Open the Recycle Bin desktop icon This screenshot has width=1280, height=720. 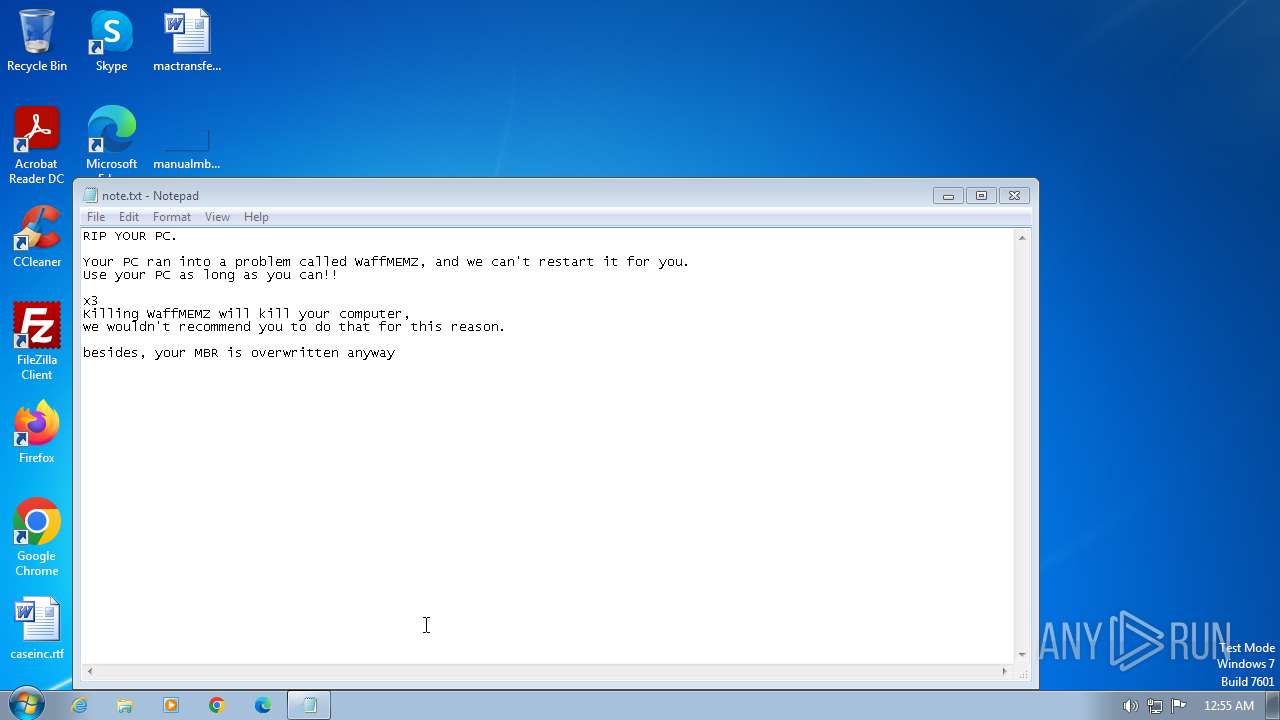click(x=37, y=40)
